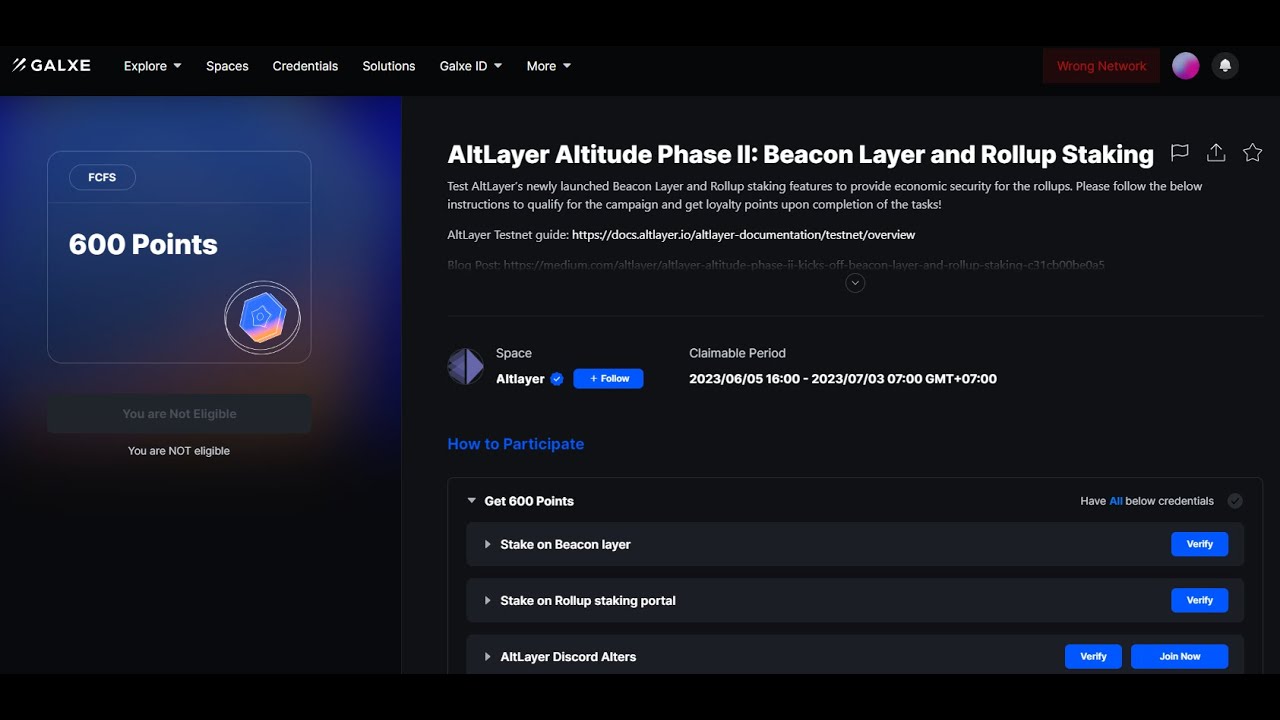Screen dimensions: 1280x720
Task: Verify the AltLayer Discord Alters task
Action: pyautogui.click(x=1093, y=656)
